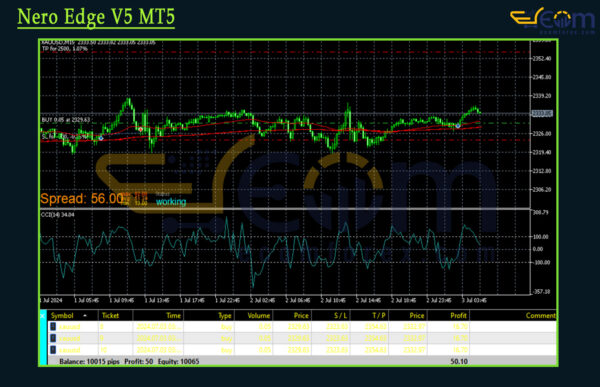Click the red trade marker on the price chart
This screenshot has height=387, width=600.
(x=141, y=129)
